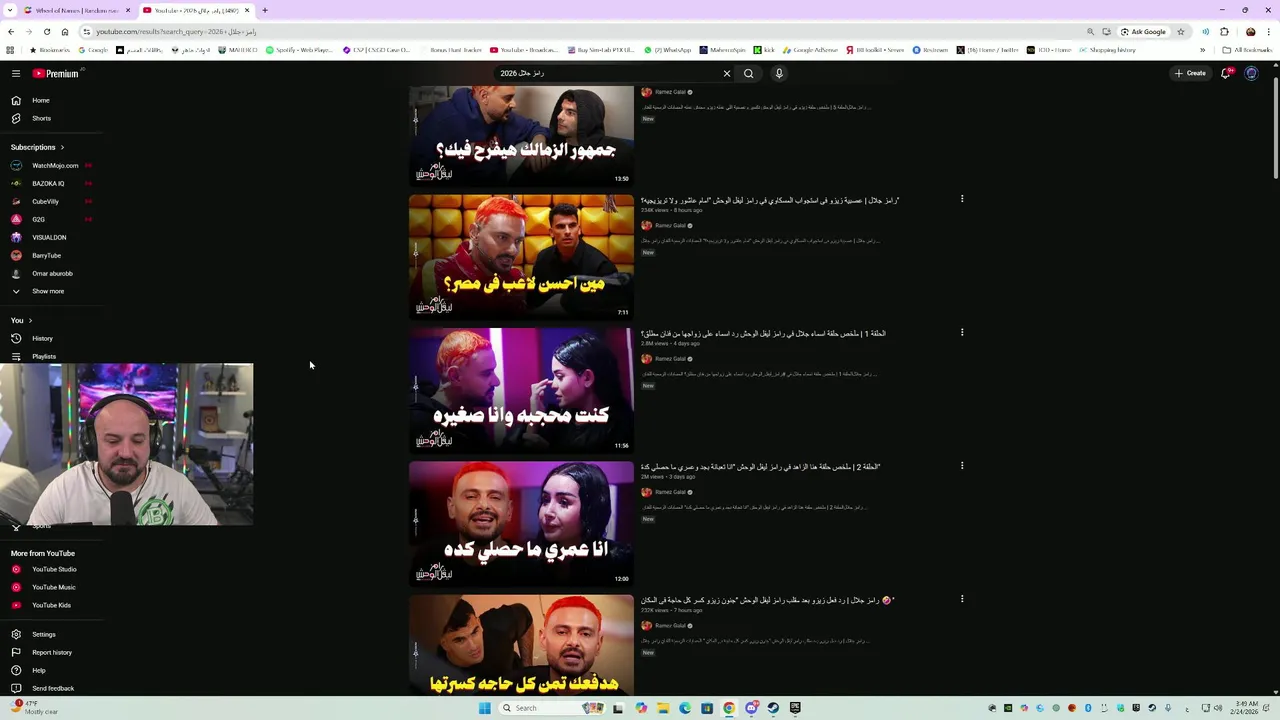Image resolution: width=1280 pixels, height=720 pixels.
Task: Play the 12:00 video thumbnail
Action: click(x=521, y=523)
